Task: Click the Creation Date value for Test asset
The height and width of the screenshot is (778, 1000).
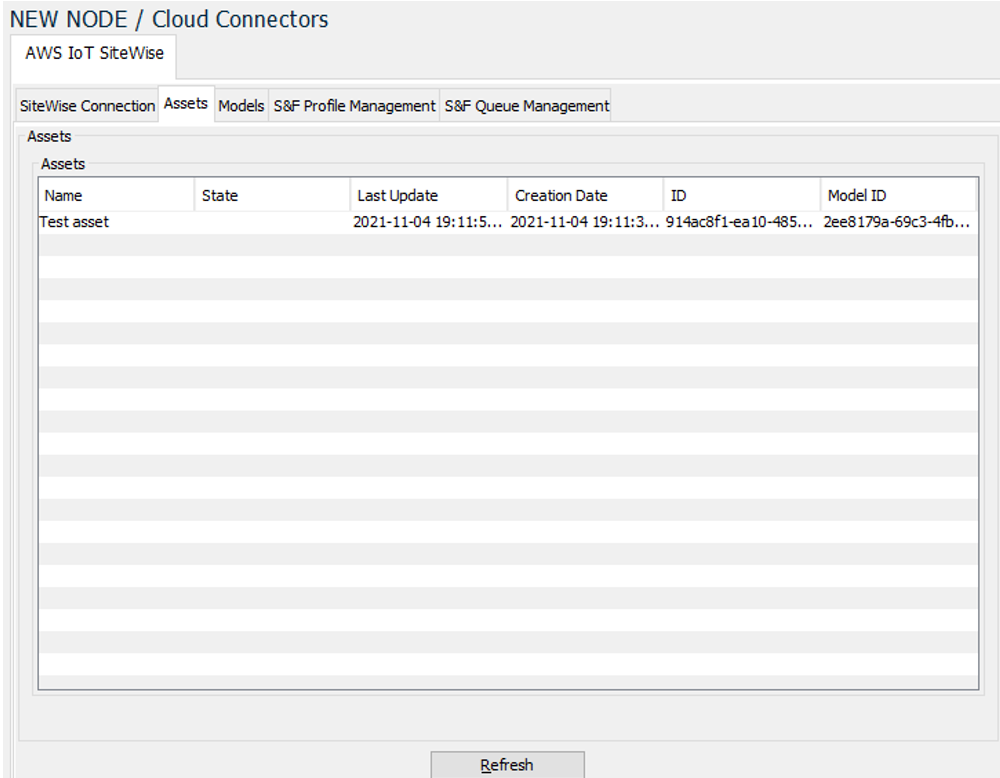Action: coord(584,222)
